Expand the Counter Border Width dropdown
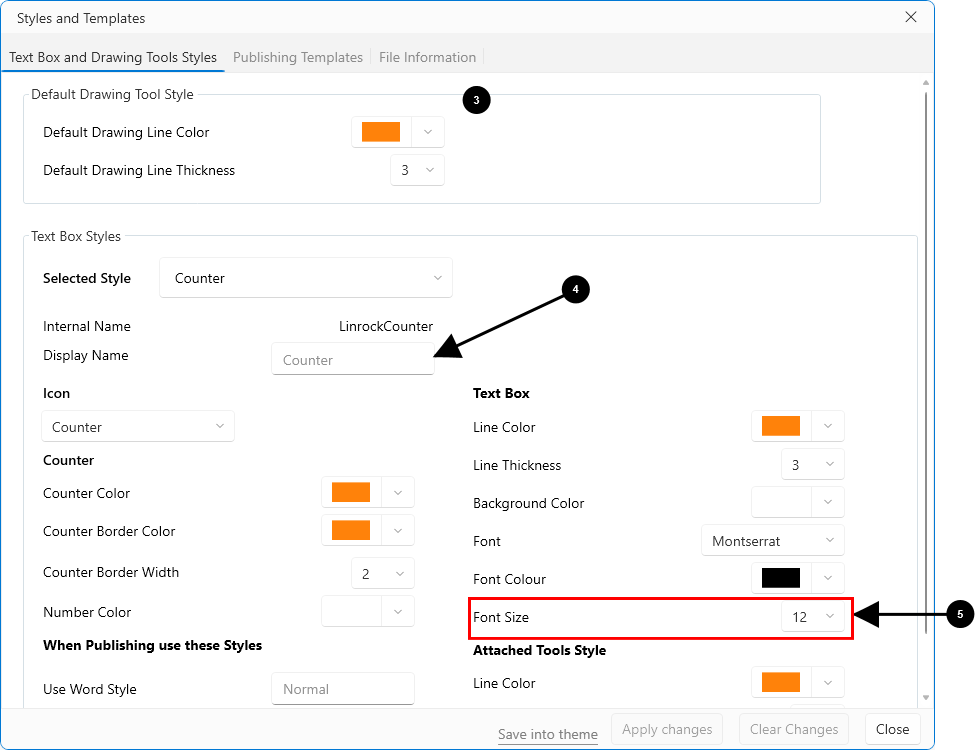 coord(382,574)
